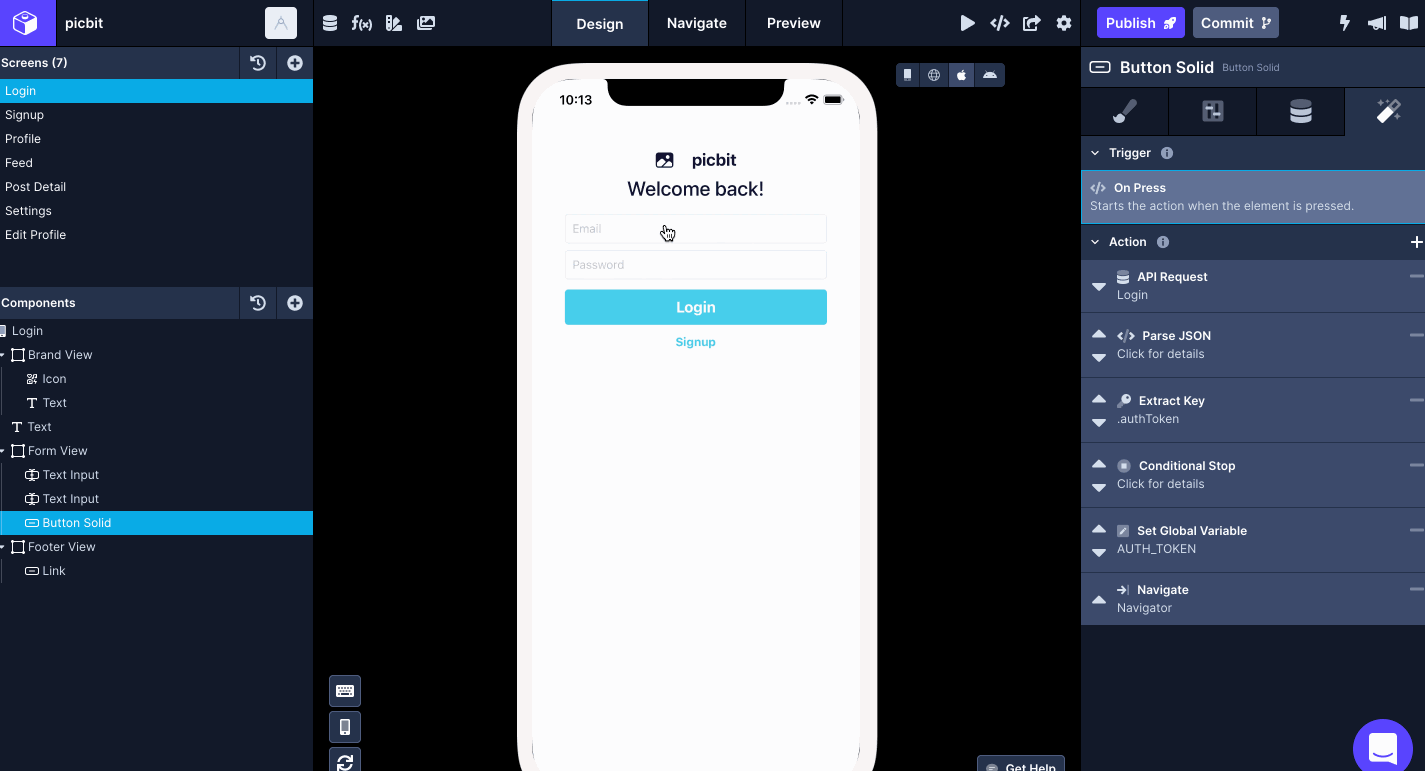Switch to the Data tab for Button Solid
Viewport: 1425px width, 771px height.
[x=1300, y=111]
